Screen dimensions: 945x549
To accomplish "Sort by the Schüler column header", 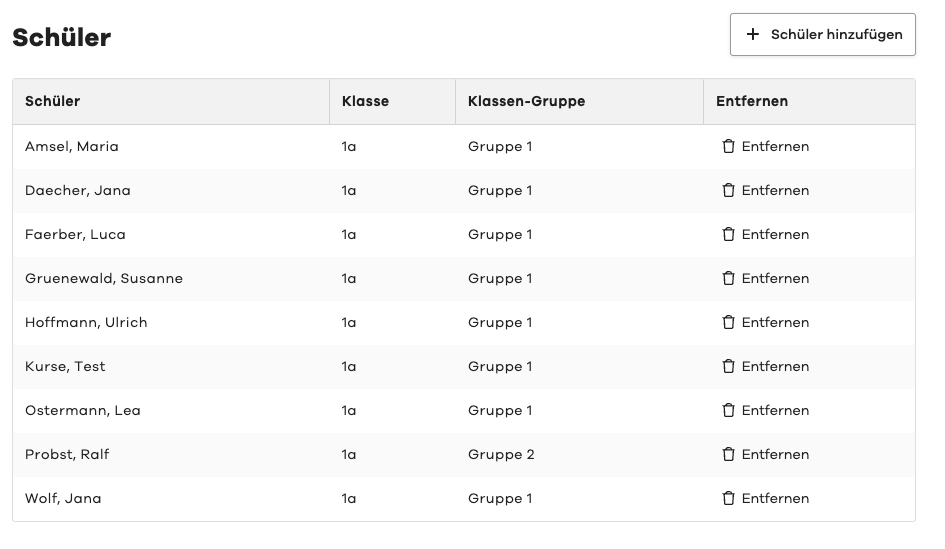I will pos(53,101).
